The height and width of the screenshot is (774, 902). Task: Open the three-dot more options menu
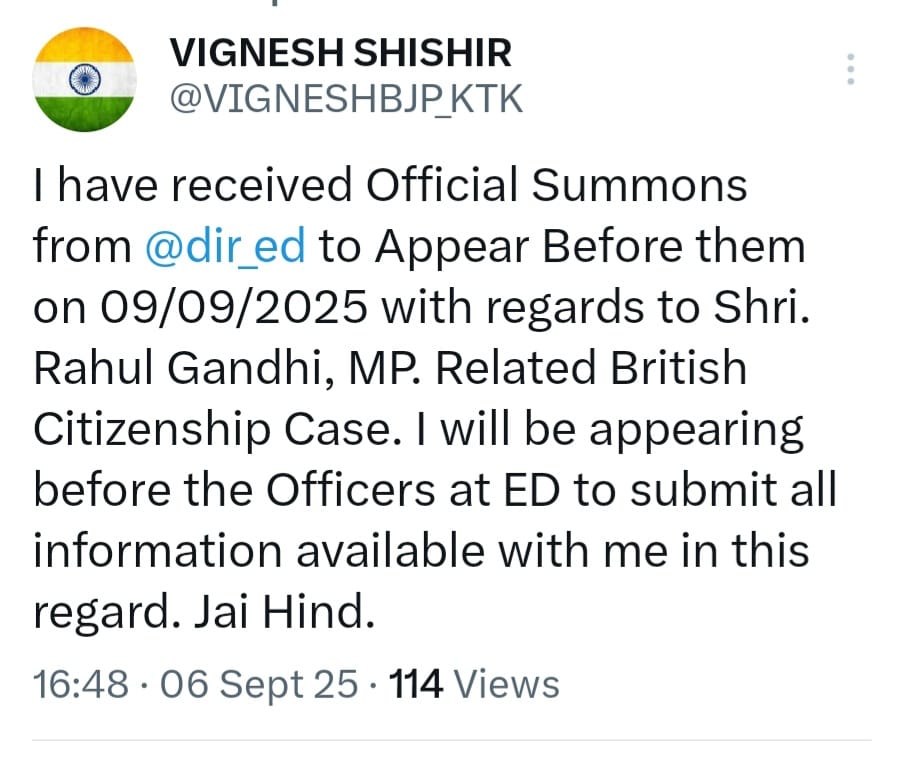pos(851,70)
